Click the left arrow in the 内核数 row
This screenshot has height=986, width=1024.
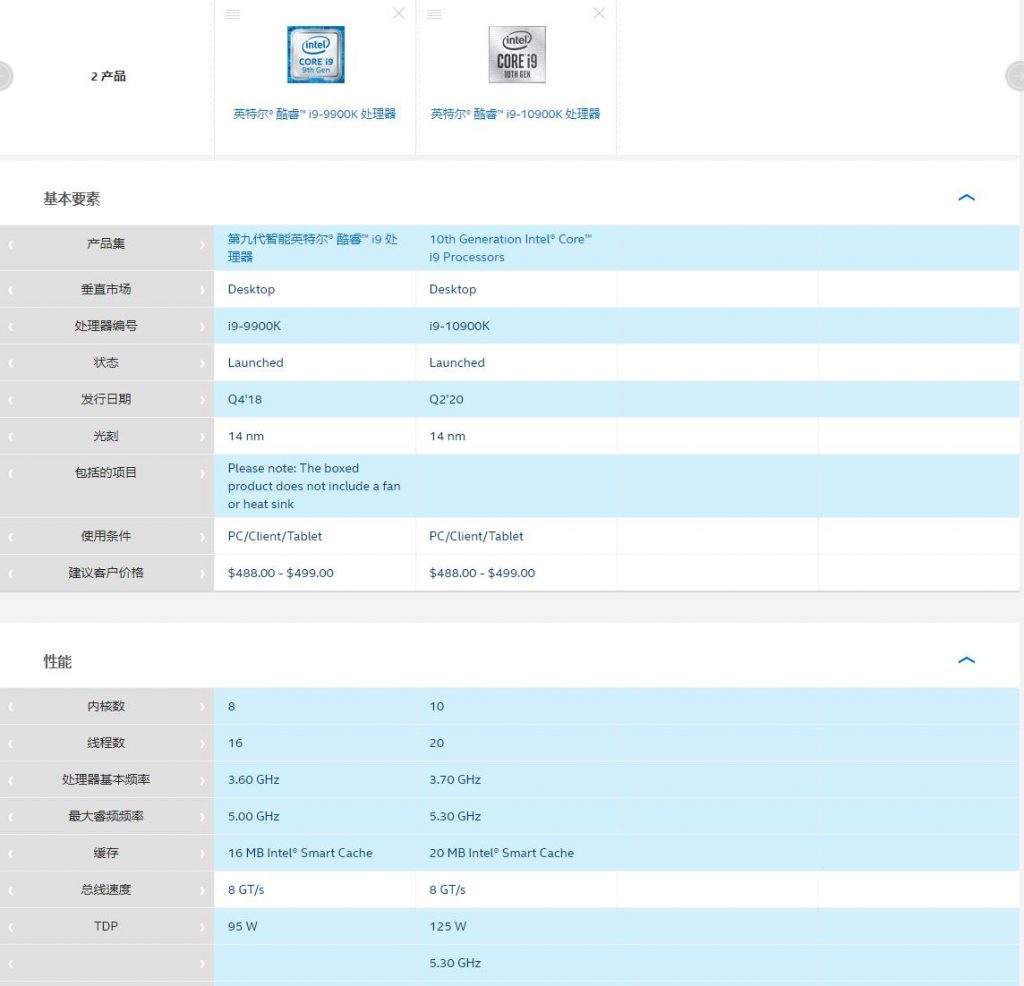(10, 707)
